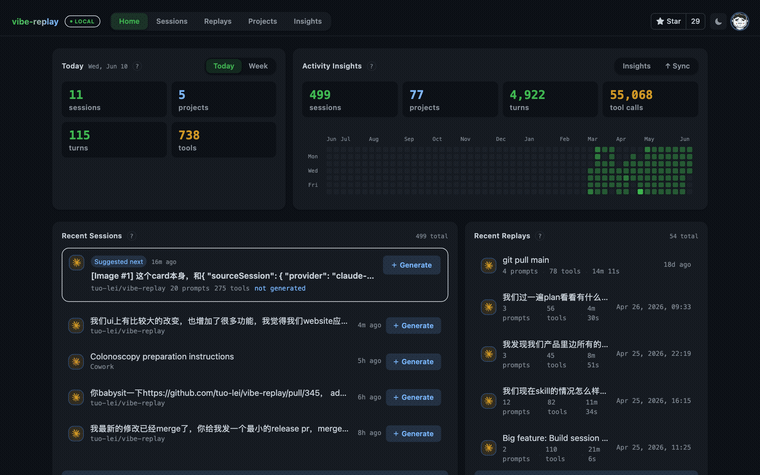Click the 115 turns card

click(114, 140)
